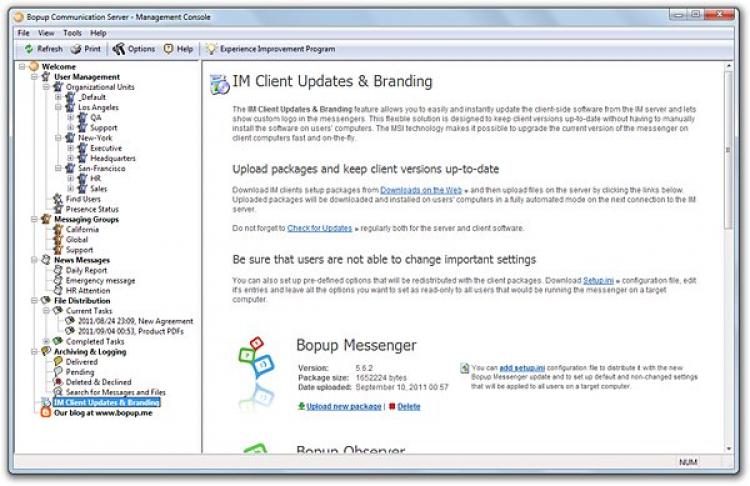Open Options via the tools icon
The height and width of the screenshot is (486, 750).
click(119, 49)
